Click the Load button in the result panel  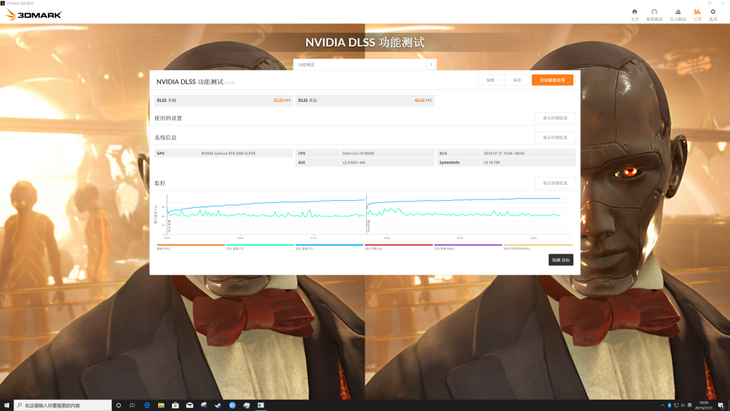tap(490, 80)
